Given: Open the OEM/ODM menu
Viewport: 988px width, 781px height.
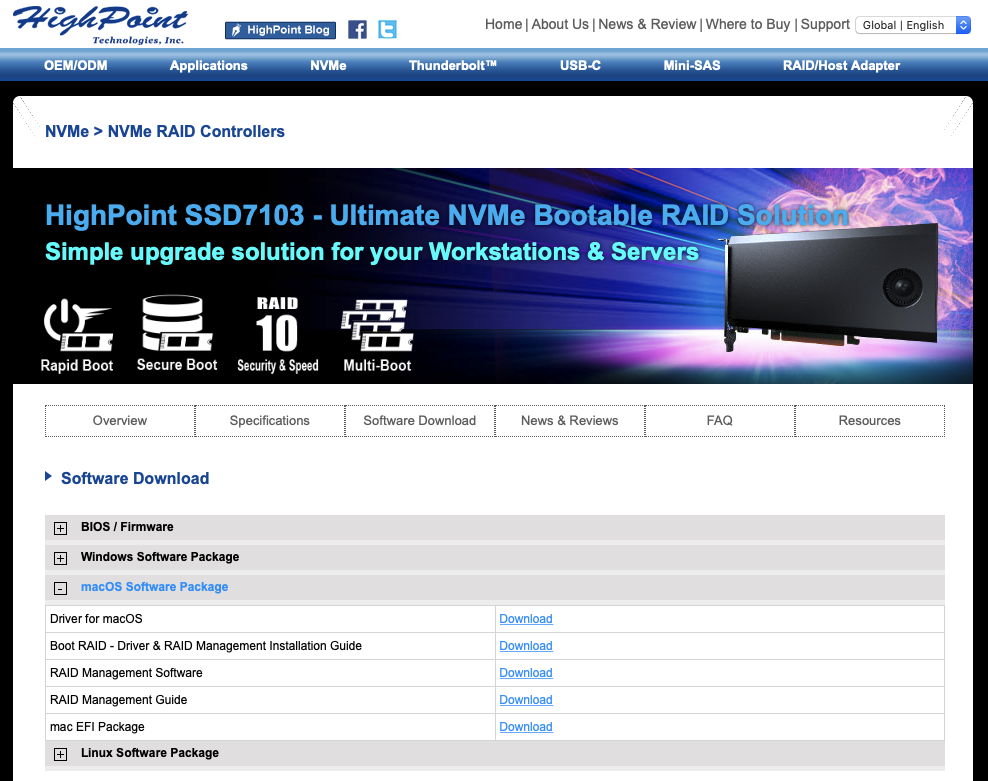Looking at the screenshot, I should coord(76,66).
